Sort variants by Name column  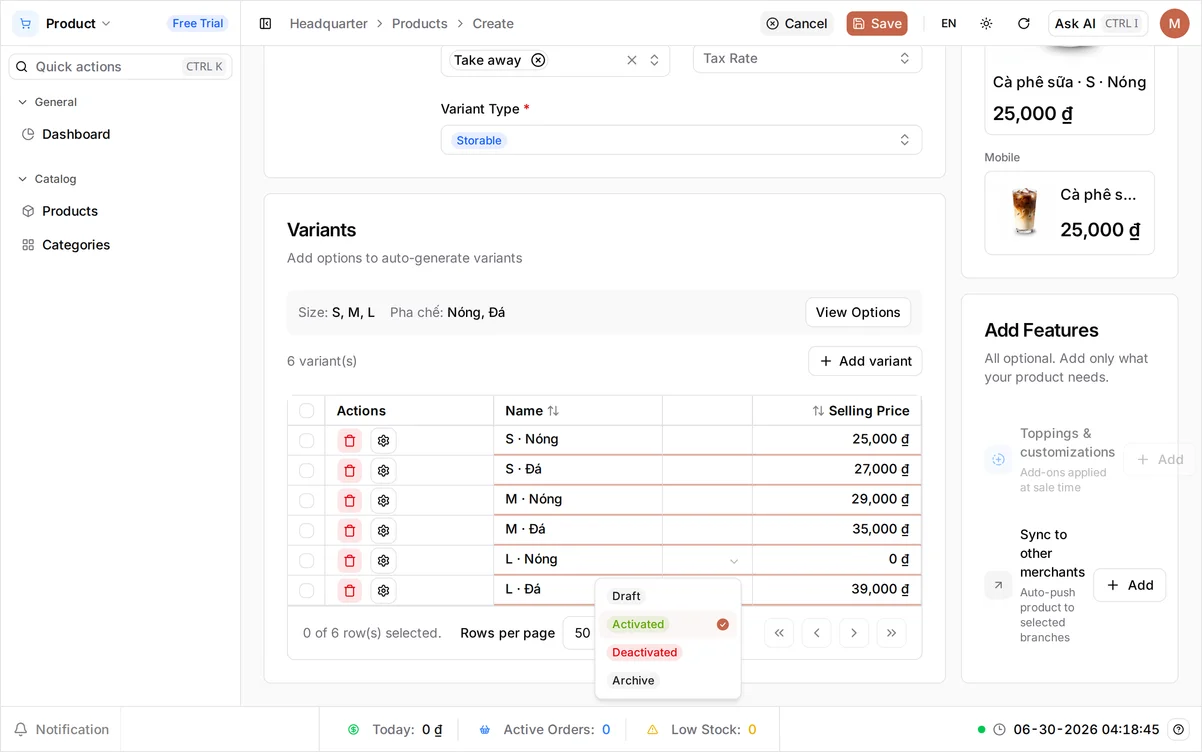point(532,411)
